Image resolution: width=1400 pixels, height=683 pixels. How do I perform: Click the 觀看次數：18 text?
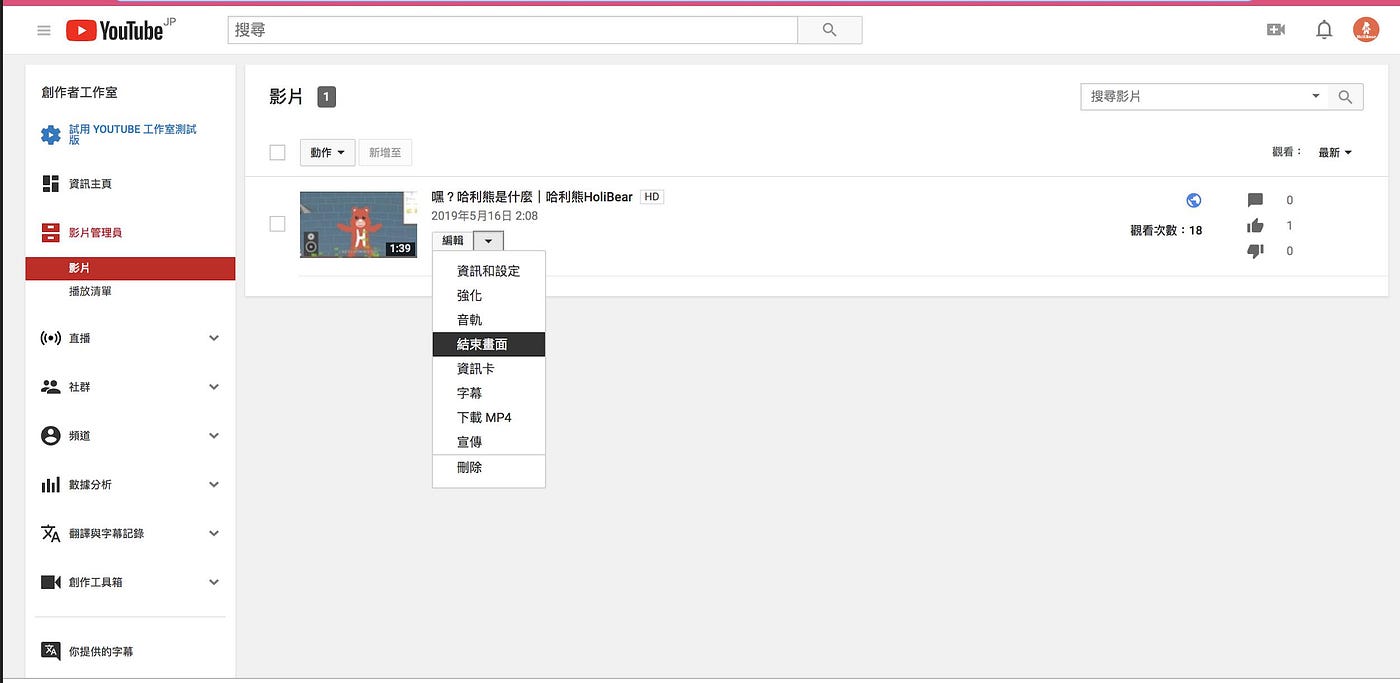click(1166, 230)
